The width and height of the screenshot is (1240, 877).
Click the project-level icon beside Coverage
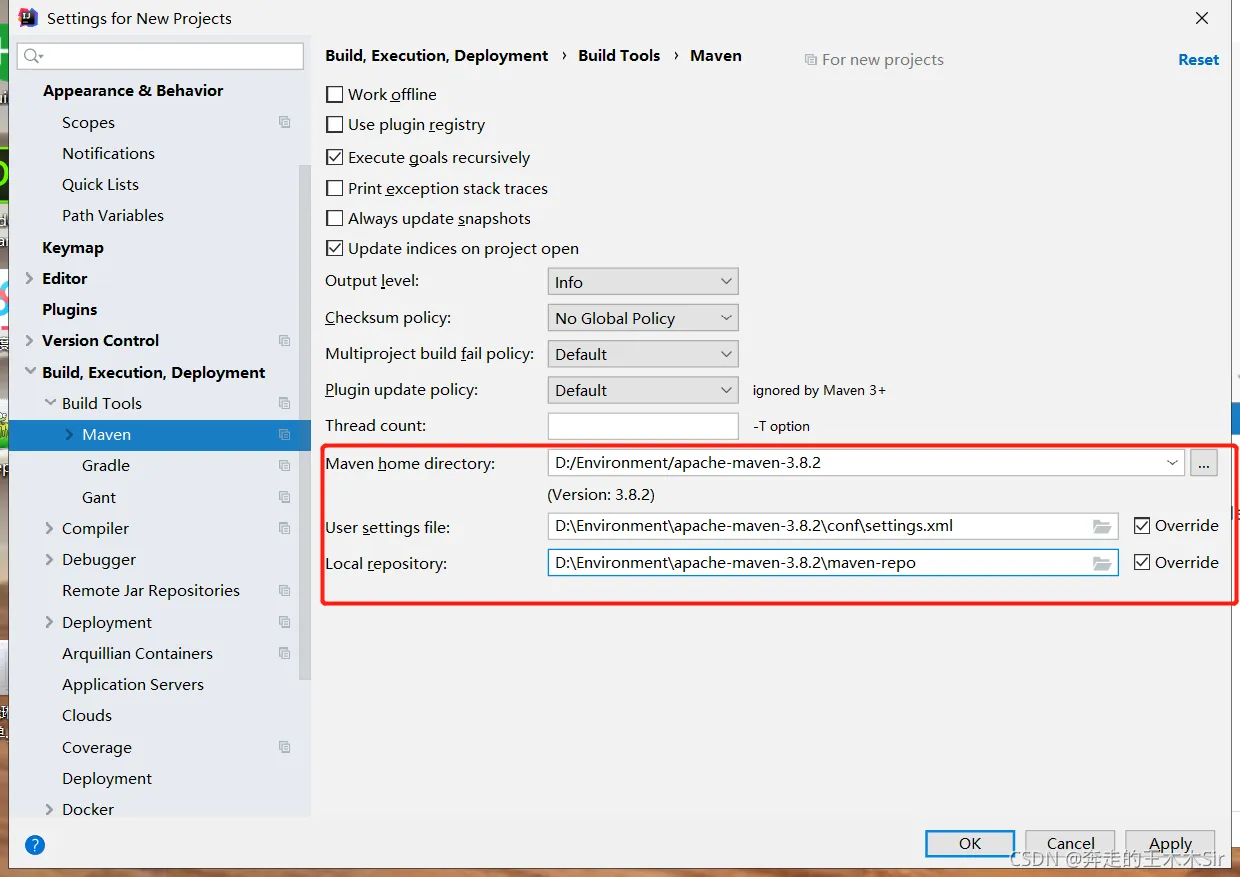[x=285, y=747]
